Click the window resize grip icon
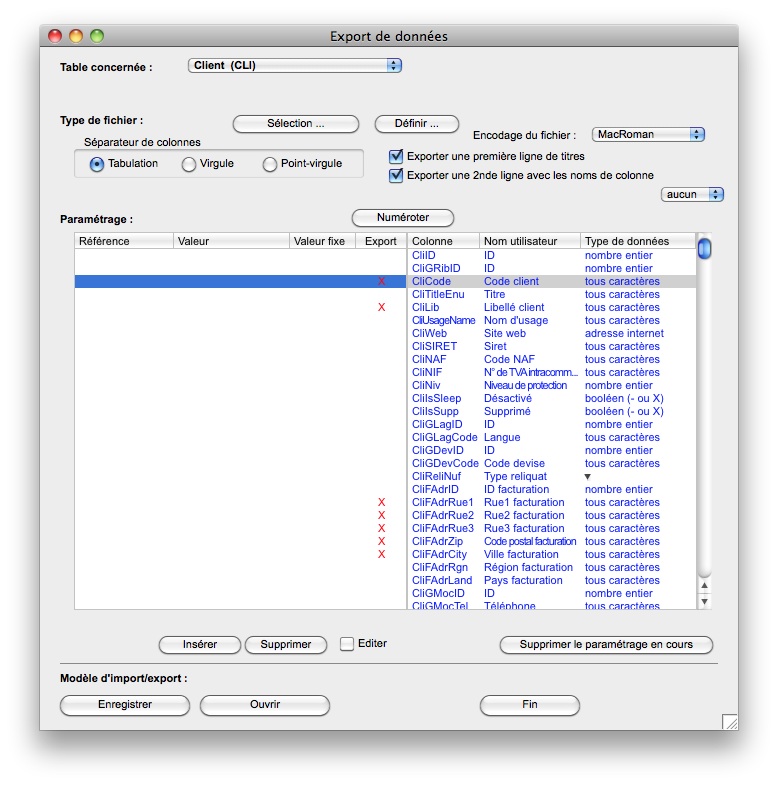778x785 pixels. coord(730,722)
